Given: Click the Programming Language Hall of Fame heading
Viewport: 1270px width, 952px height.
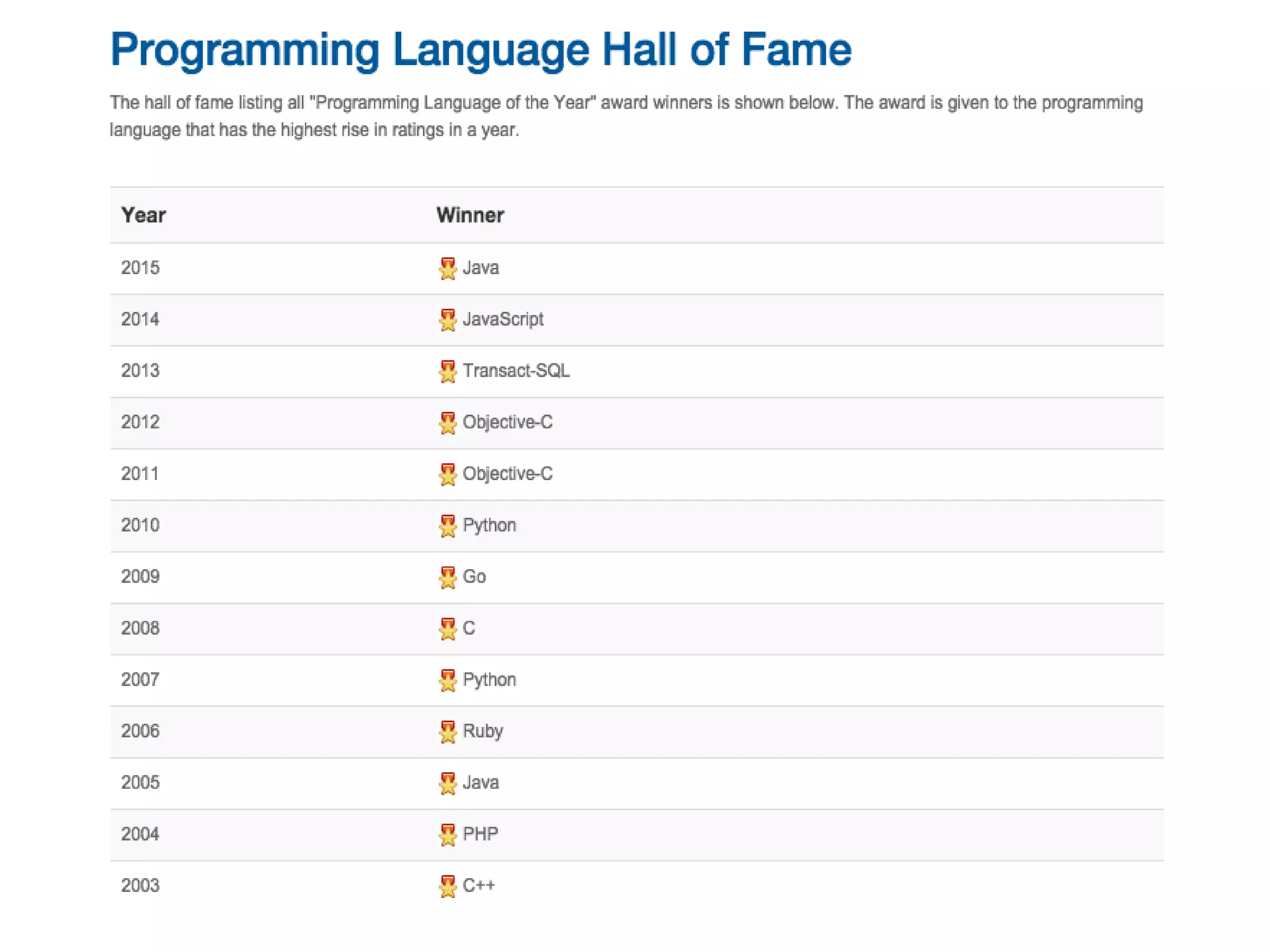Looking at the screenshot, I should point(481,50).
